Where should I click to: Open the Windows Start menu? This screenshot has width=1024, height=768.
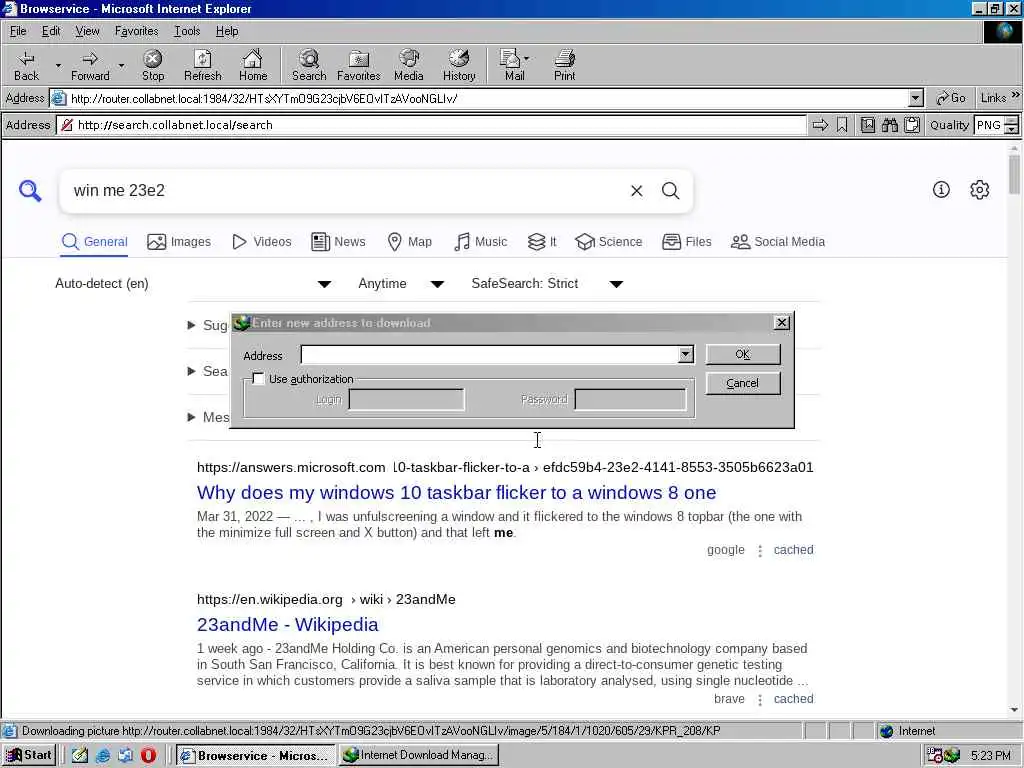29,755
